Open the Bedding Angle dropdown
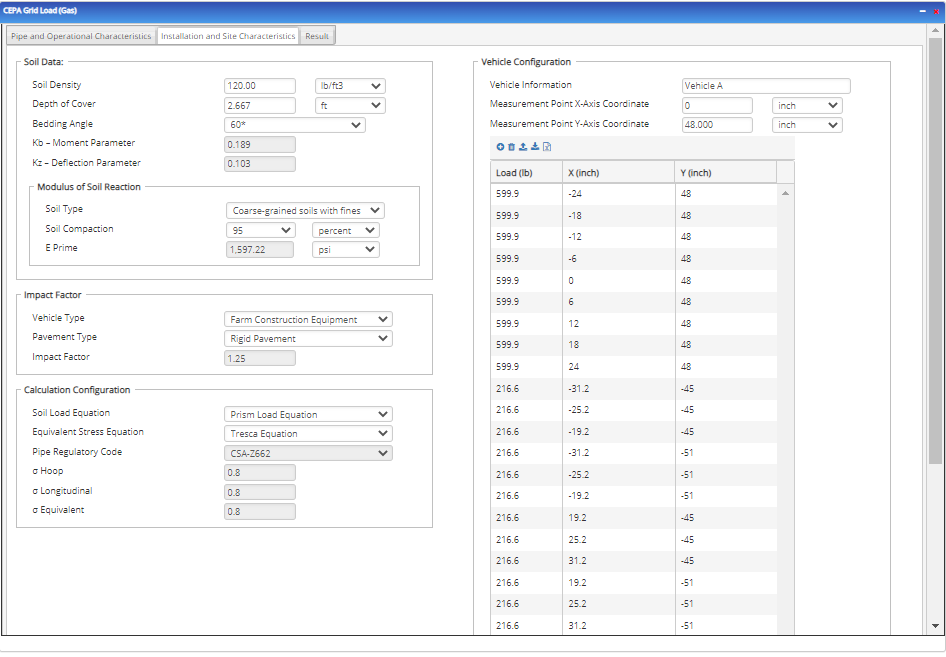The image size is (946, 657). coord(294,124)
